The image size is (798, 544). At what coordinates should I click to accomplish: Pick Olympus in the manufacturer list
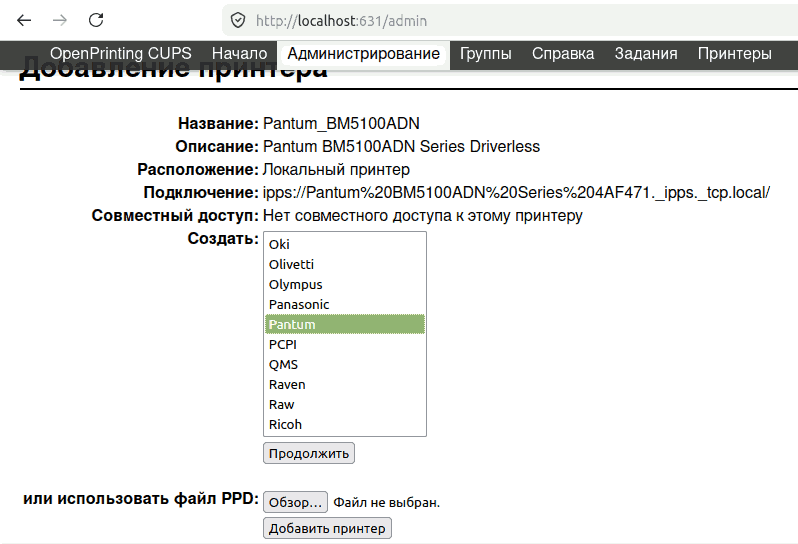click(x=345, y=284)
